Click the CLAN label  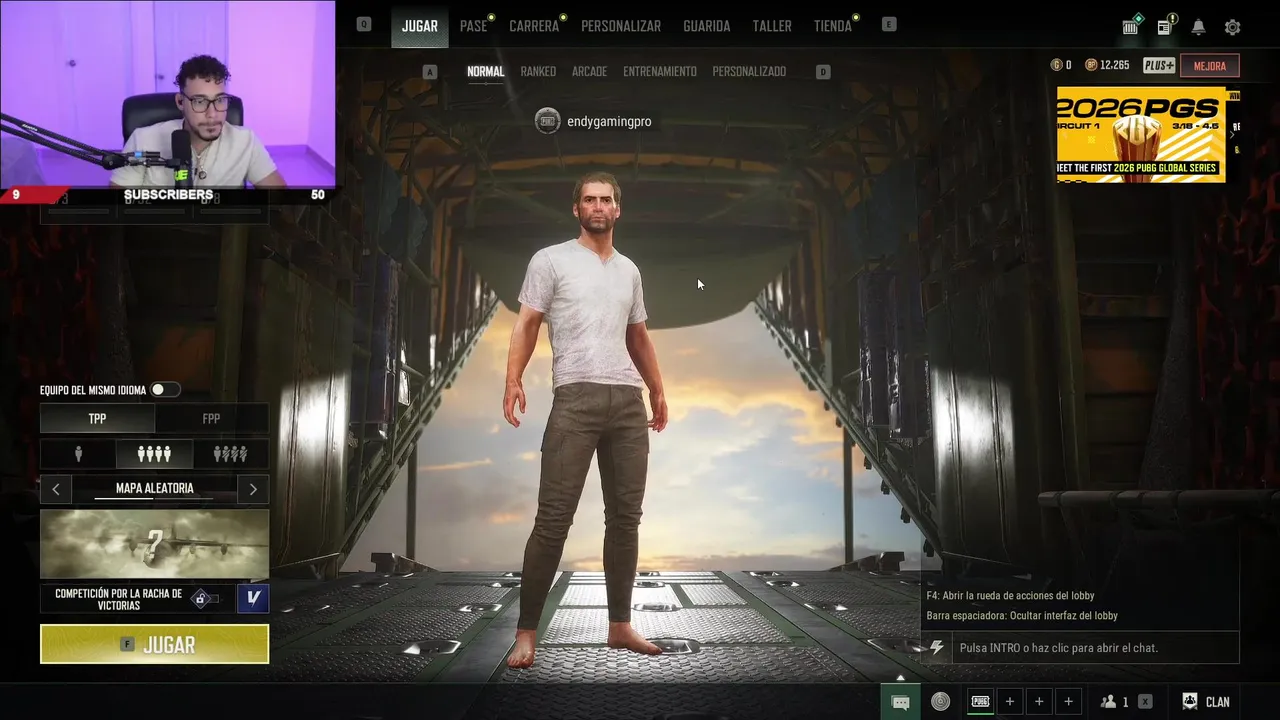coord(1217,702)
